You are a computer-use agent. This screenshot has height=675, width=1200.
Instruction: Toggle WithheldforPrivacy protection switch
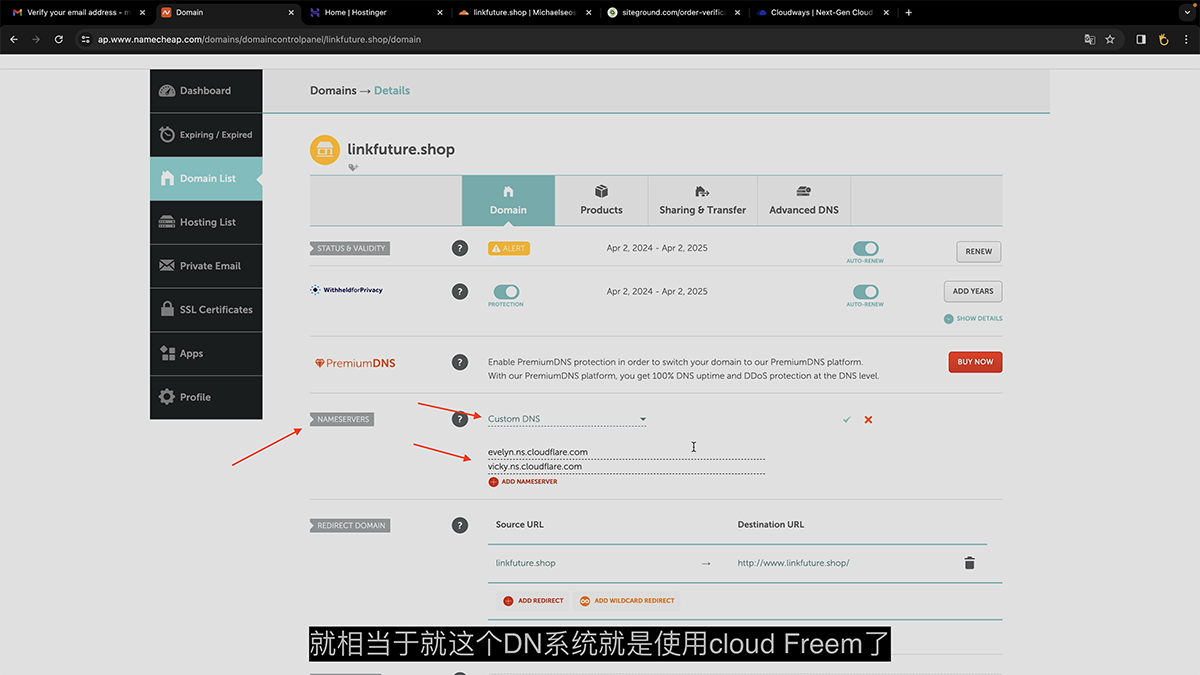click(x=505, y=292)
